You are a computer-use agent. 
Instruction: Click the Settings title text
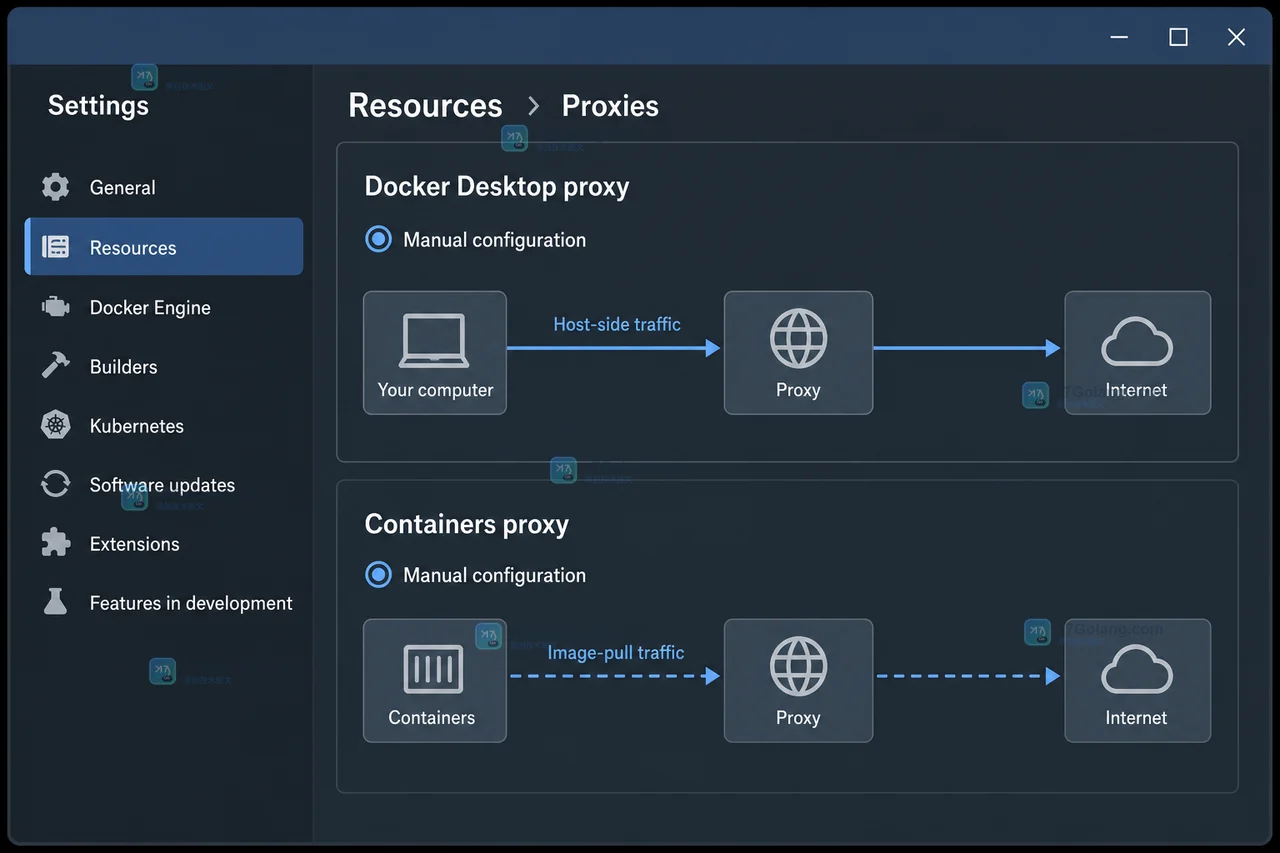98,106
